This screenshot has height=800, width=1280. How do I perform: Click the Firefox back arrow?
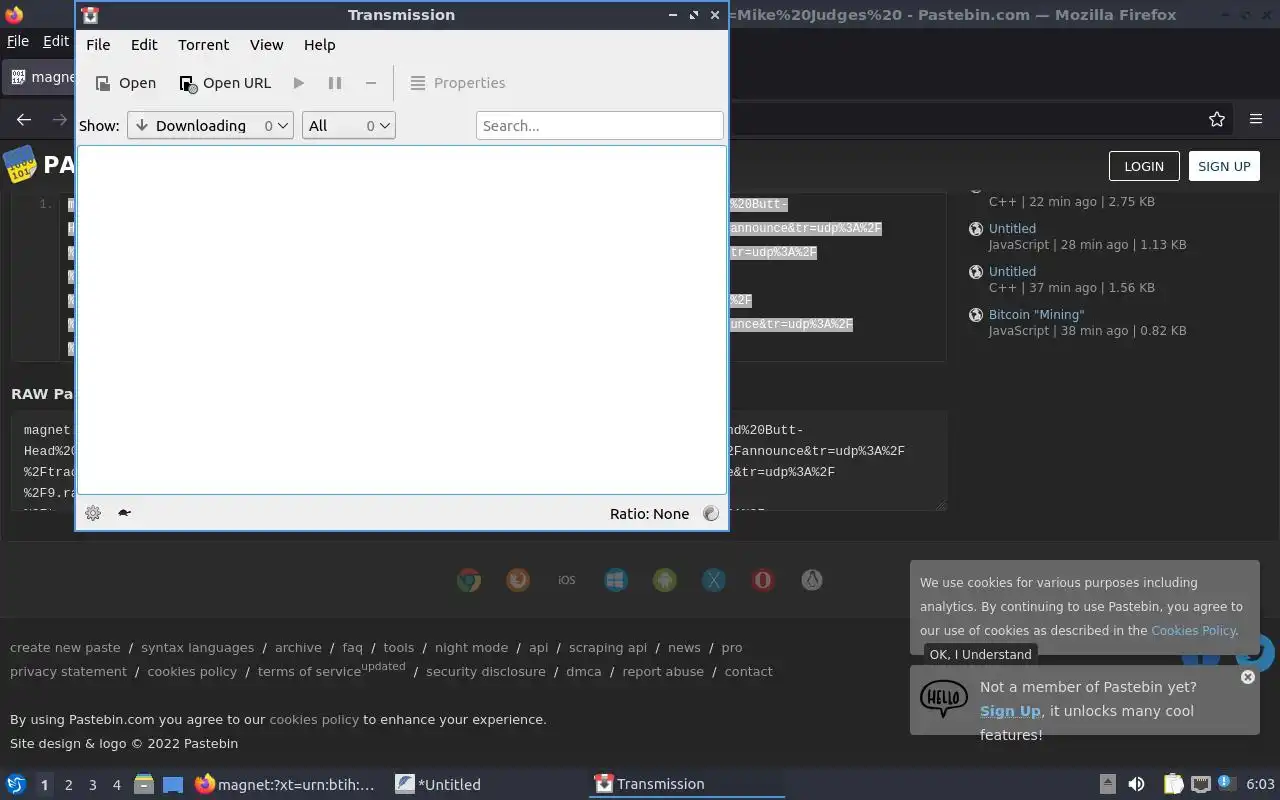point(24,120)
